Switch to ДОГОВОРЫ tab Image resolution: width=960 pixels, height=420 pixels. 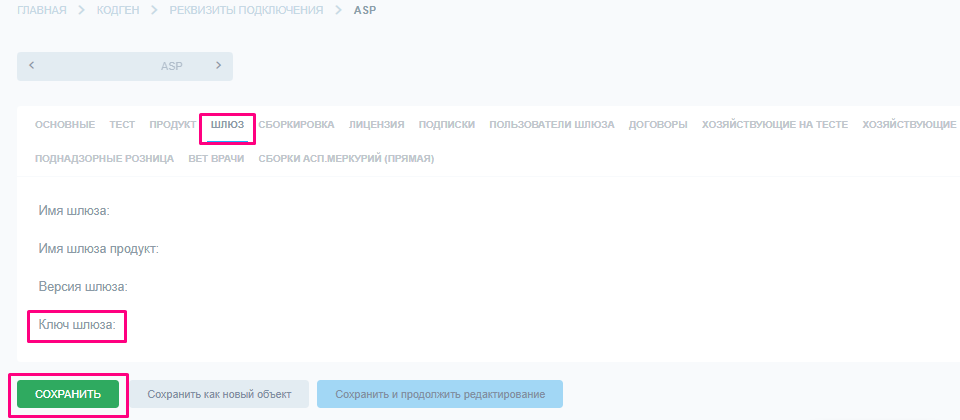coord(658,124)
